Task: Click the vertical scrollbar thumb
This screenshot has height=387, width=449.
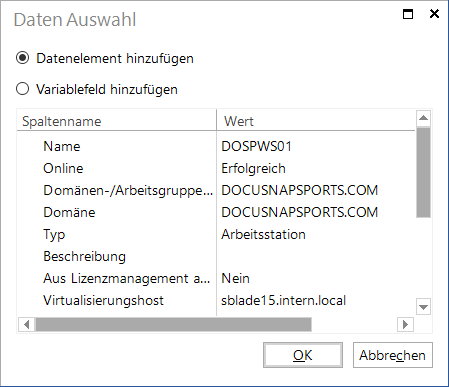Action: pos(423,172)
